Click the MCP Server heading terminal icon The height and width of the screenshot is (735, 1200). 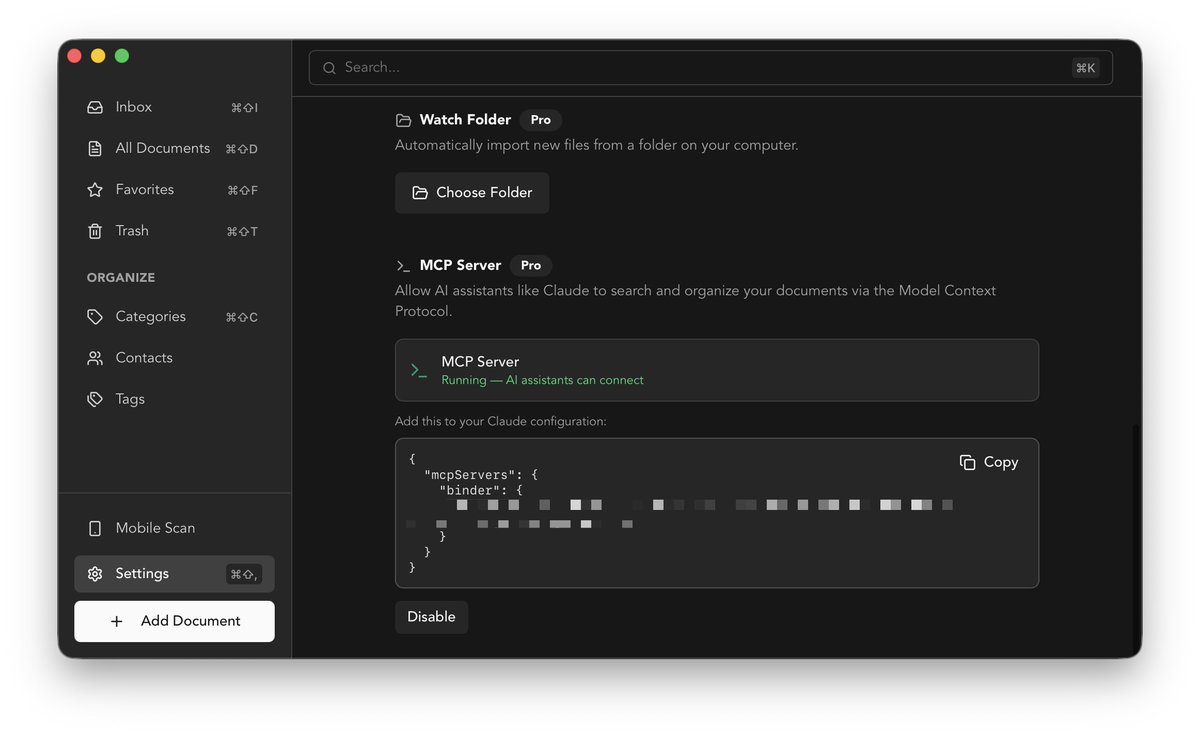[403, 266]
